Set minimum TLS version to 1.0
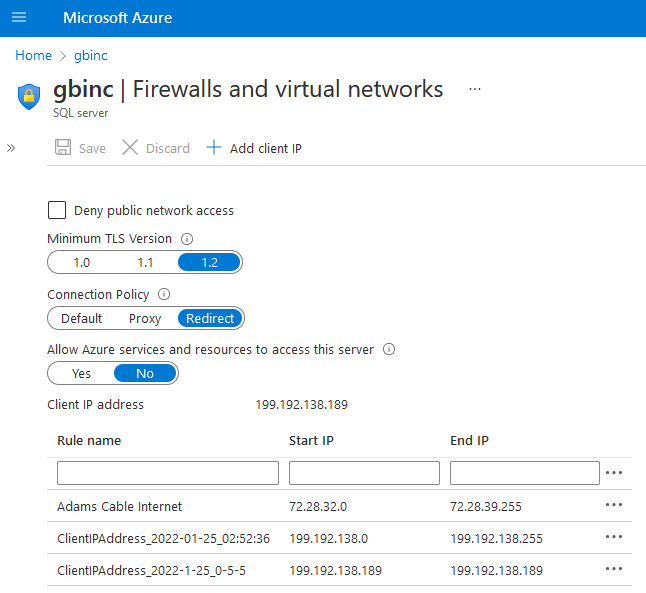Image resolution: width=646 pixels, height=593 pixels. click(82, 263)
